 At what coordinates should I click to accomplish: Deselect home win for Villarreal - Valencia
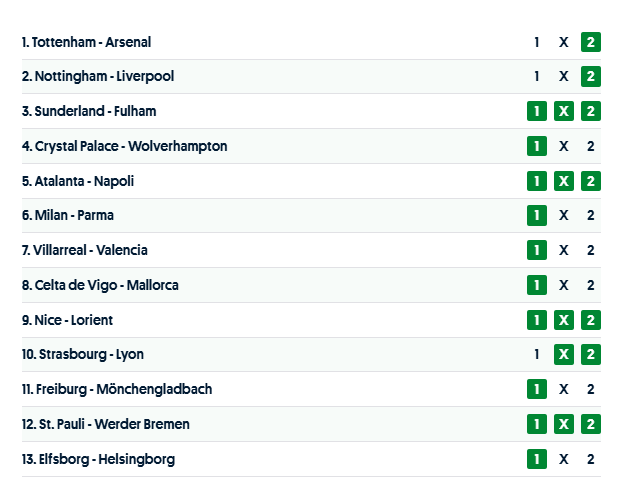(537, 250)
